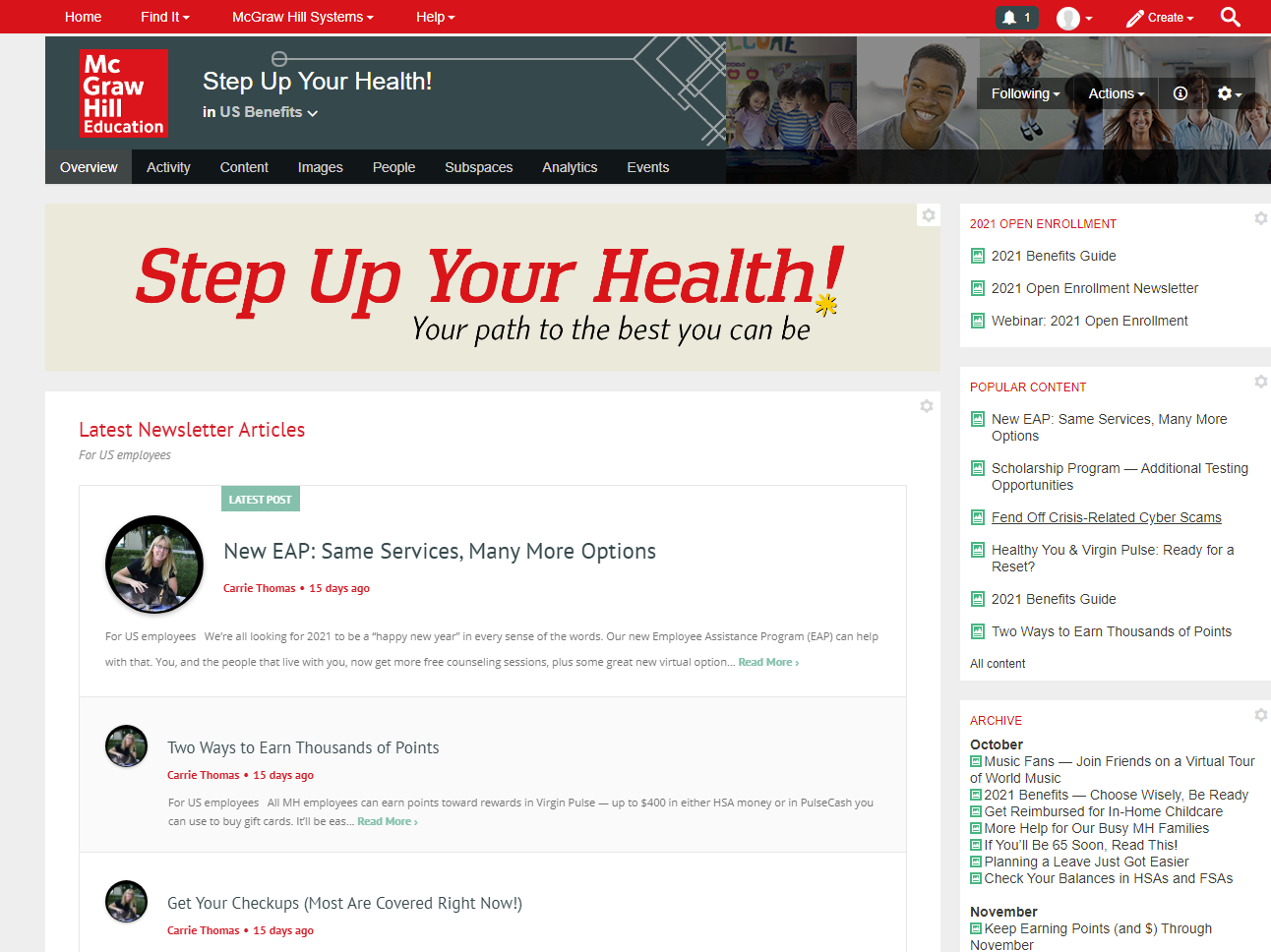Click the Popular Content tile gear

coord(1260,382)
